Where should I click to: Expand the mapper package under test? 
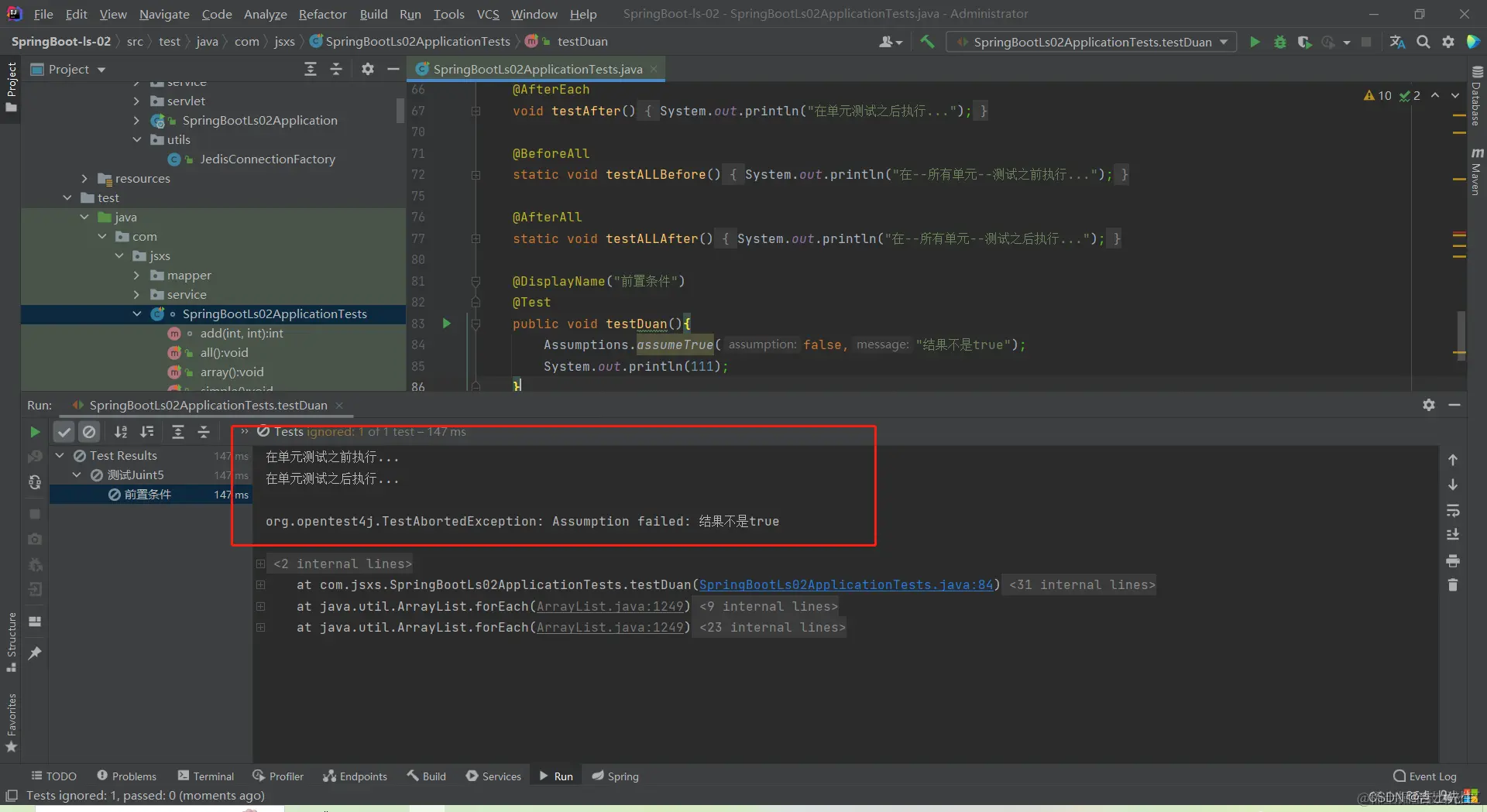point(136,275)
